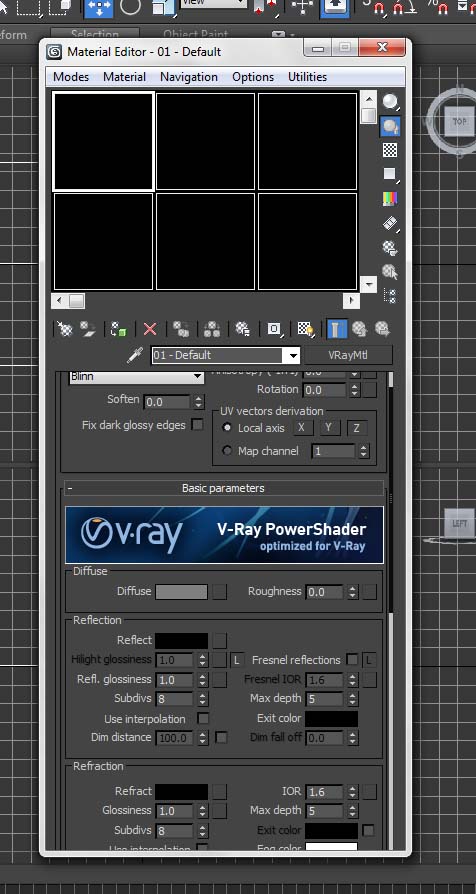Click the Refl. glossiness spinner arrows

[x=203, y=680]
